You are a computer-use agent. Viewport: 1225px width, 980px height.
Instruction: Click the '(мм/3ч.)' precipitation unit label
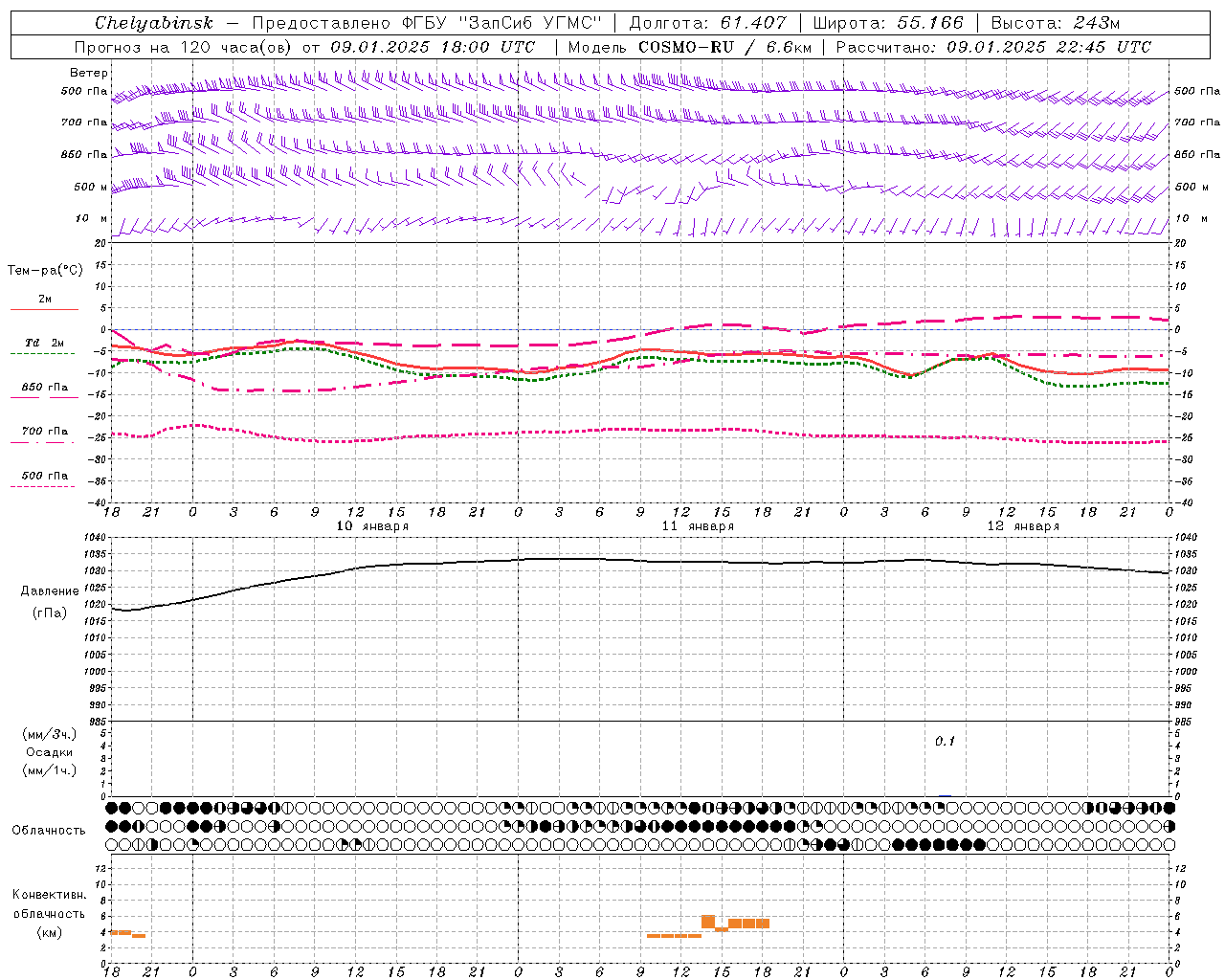tap(50, 735)
